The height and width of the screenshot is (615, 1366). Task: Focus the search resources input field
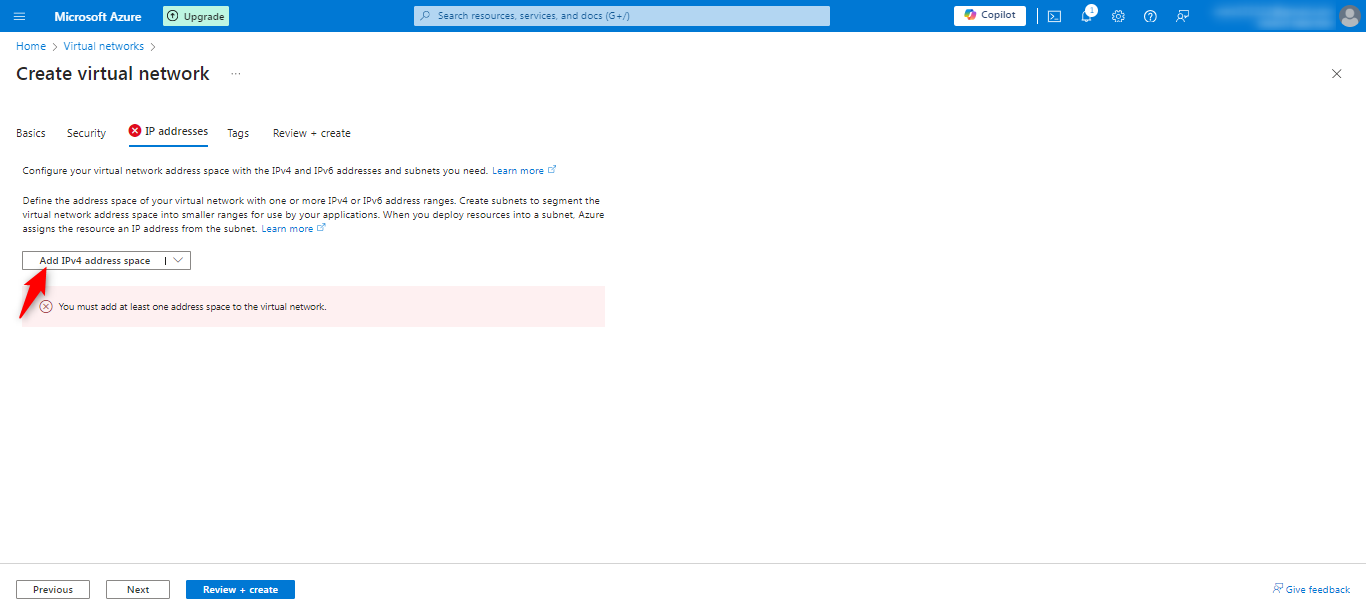[622, 16]
